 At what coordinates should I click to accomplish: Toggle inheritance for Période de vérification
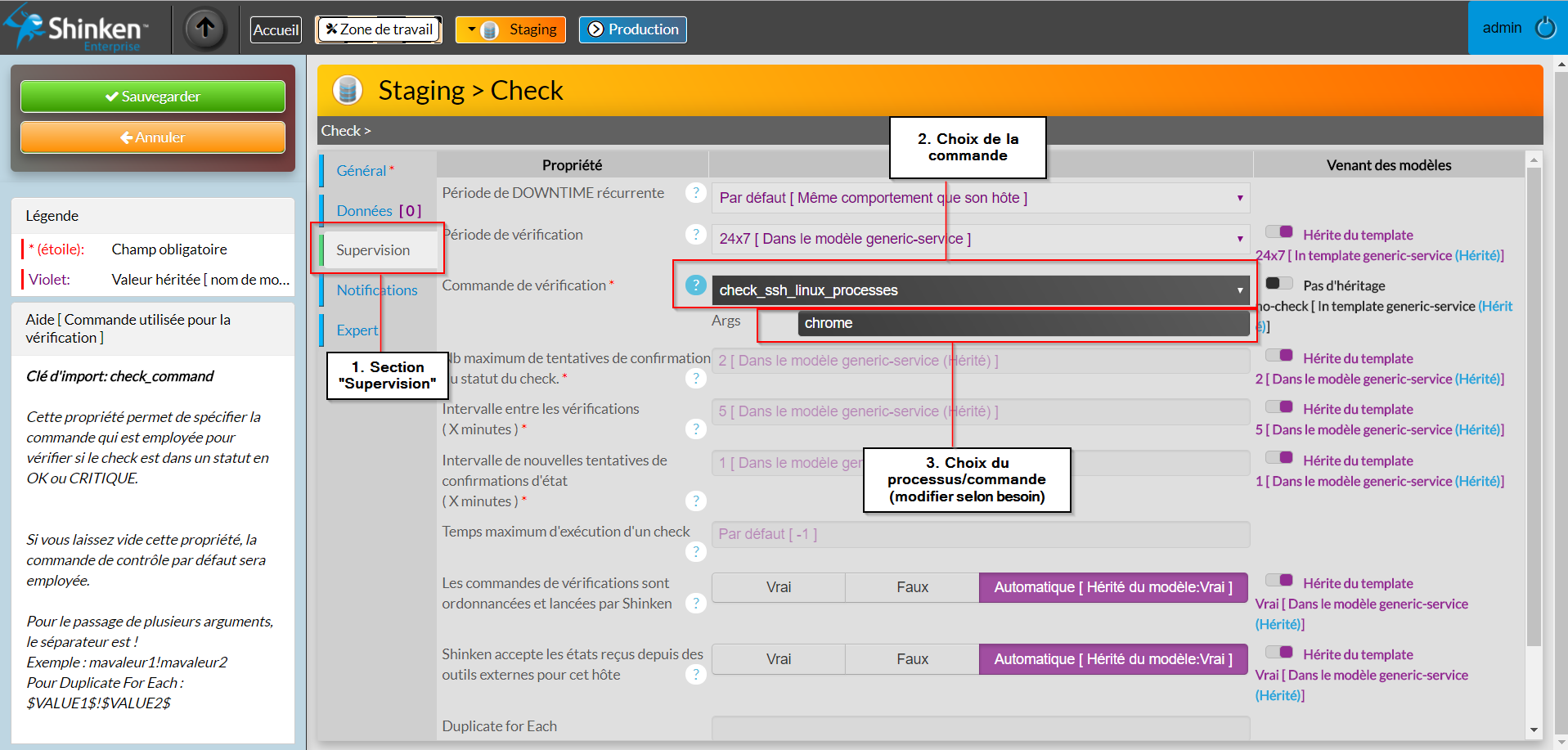(1278, 233)
